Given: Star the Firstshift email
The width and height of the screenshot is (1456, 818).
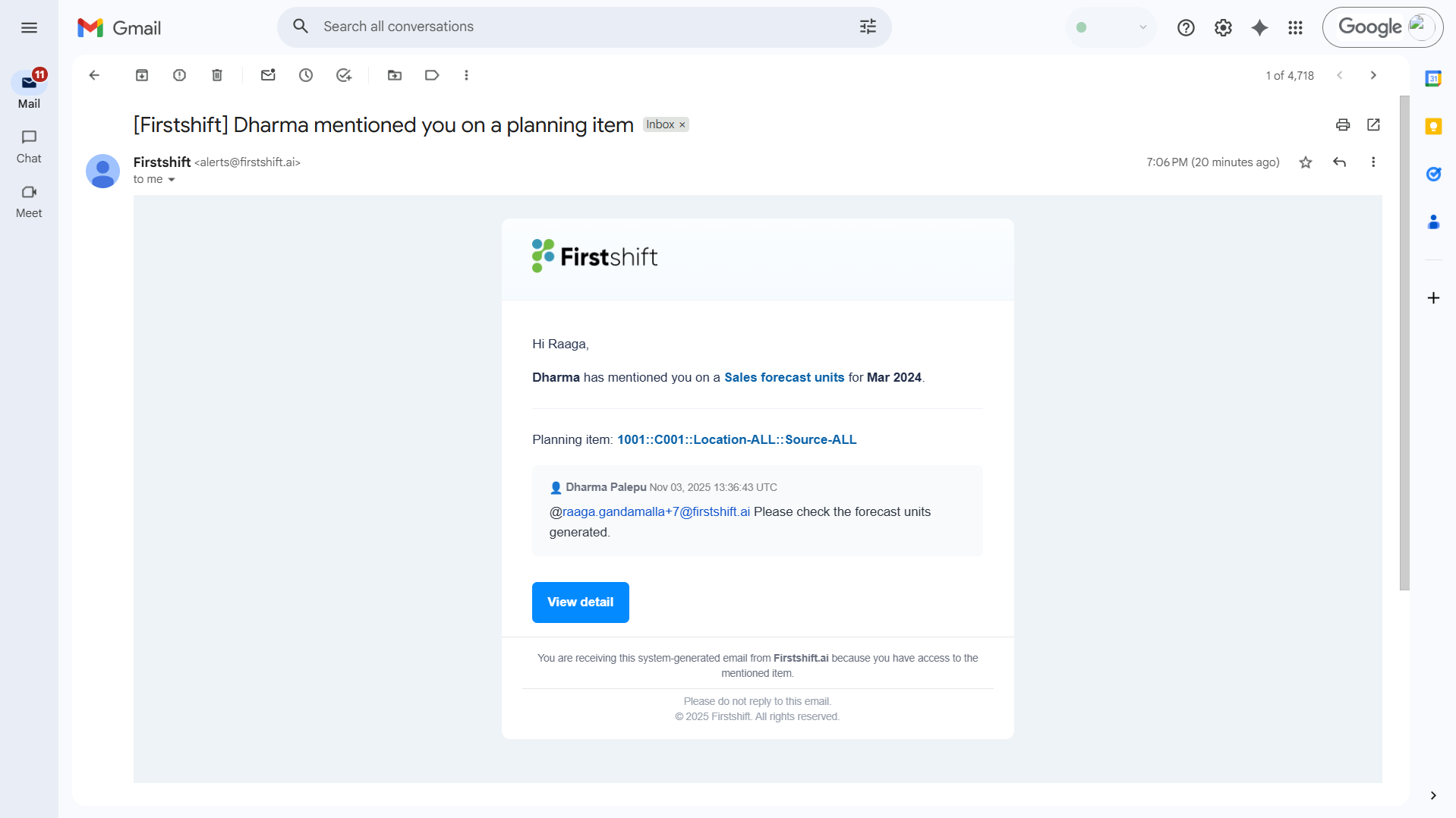Looking at the screenshot, I should [1306, 162].
